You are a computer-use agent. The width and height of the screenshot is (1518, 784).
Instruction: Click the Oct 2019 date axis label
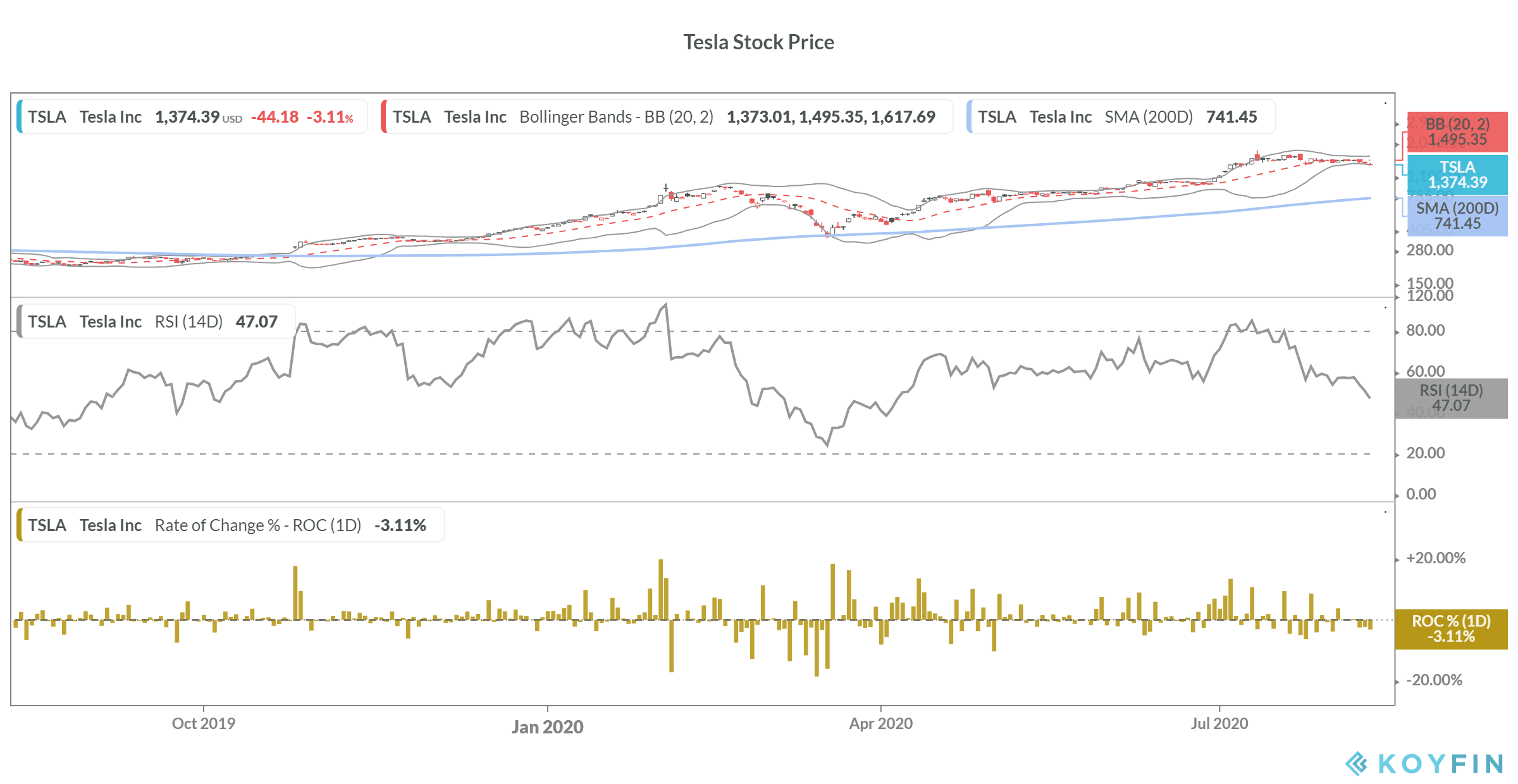point(203,723)
